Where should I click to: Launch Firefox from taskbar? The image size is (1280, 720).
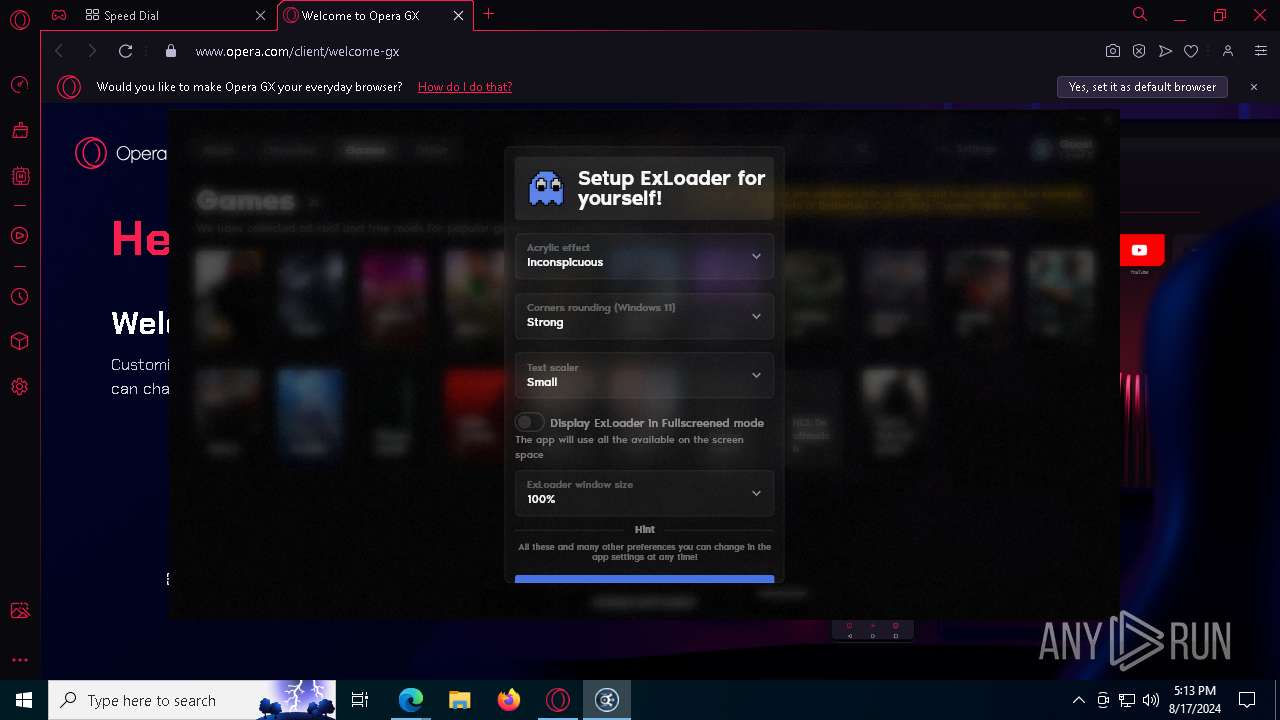pyautogui.click(x=509, y=700)
